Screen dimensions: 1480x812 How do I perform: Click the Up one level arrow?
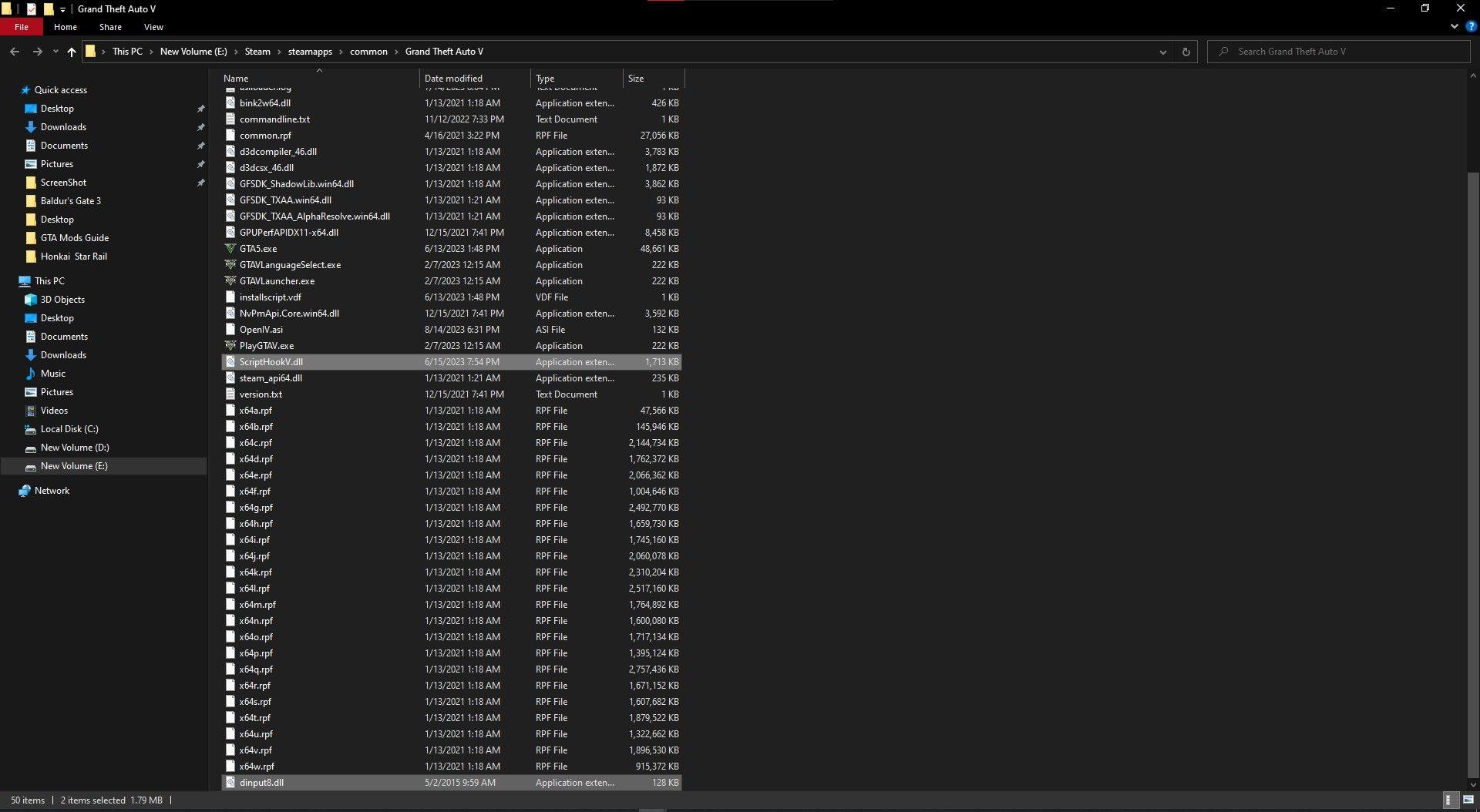click(x=72, y=52)
